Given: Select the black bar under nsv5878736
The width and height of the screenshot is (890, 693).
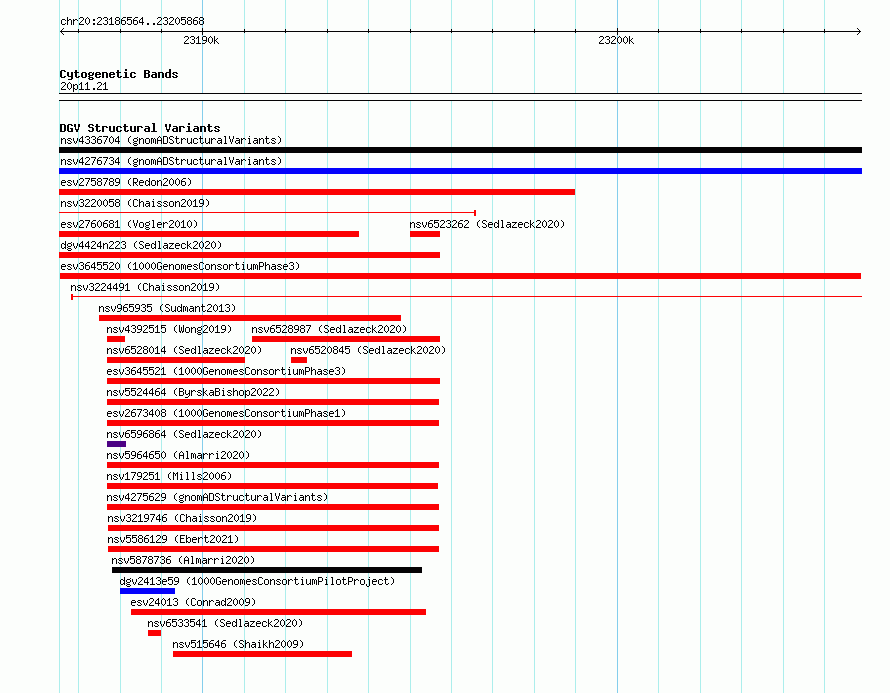Looking at the screenshot, I should coord(267,570).
